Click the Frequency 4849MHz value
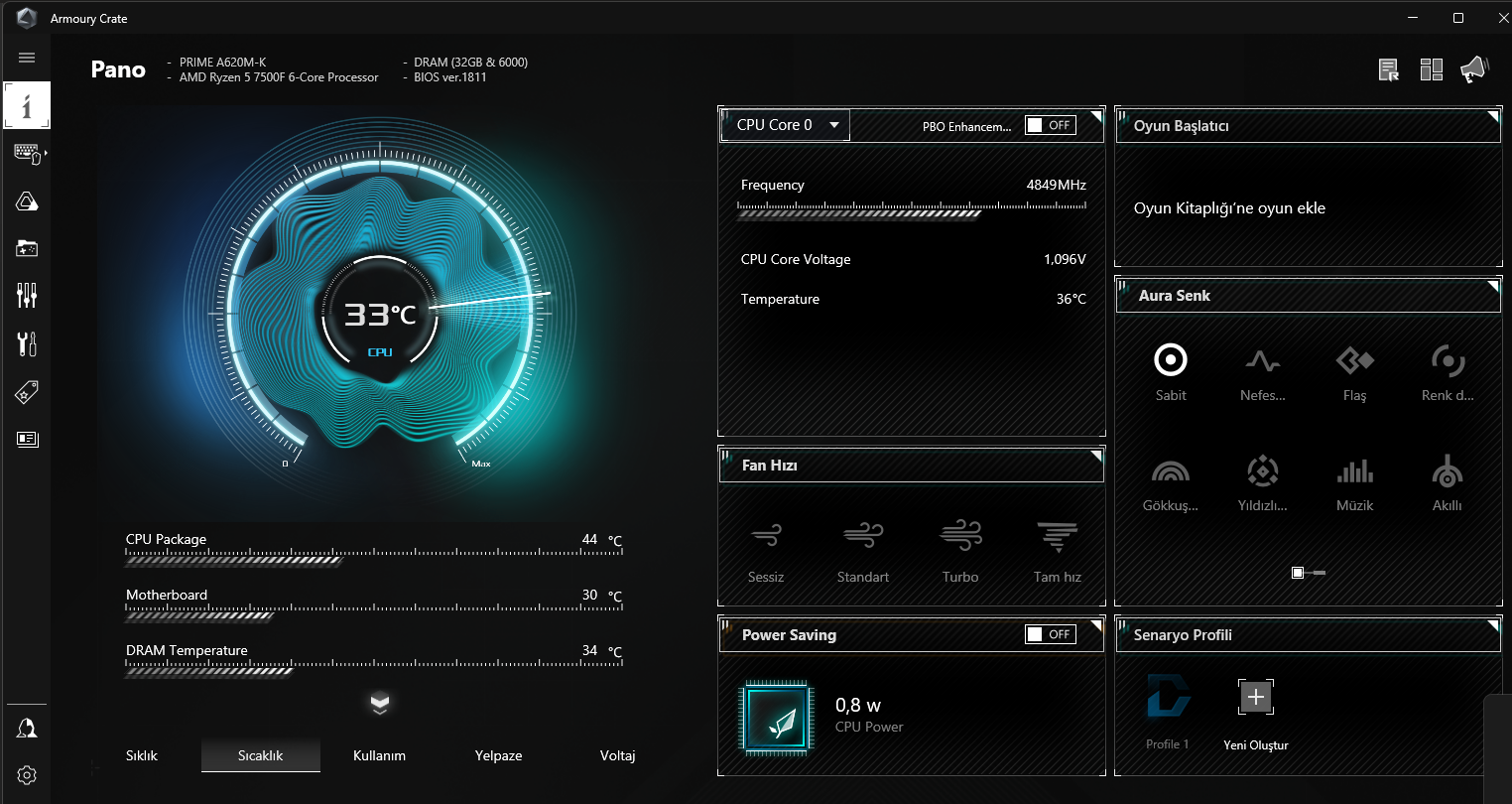This screenshot has height=804, width=1512. point(1056,185)
